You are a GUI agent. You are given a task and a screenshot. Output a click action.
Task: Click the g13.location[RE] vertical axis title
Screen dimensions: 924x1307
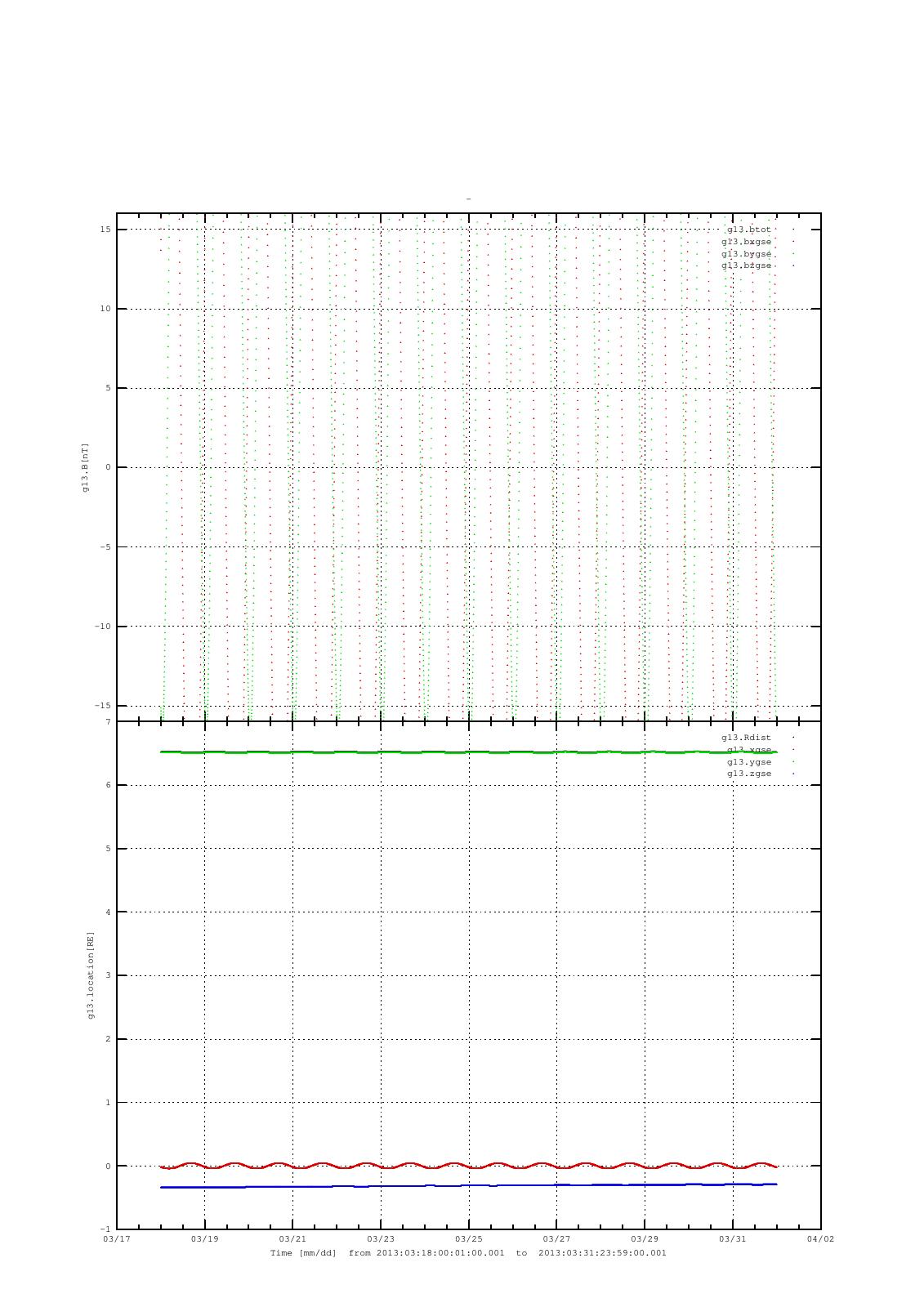pos(91,975)
